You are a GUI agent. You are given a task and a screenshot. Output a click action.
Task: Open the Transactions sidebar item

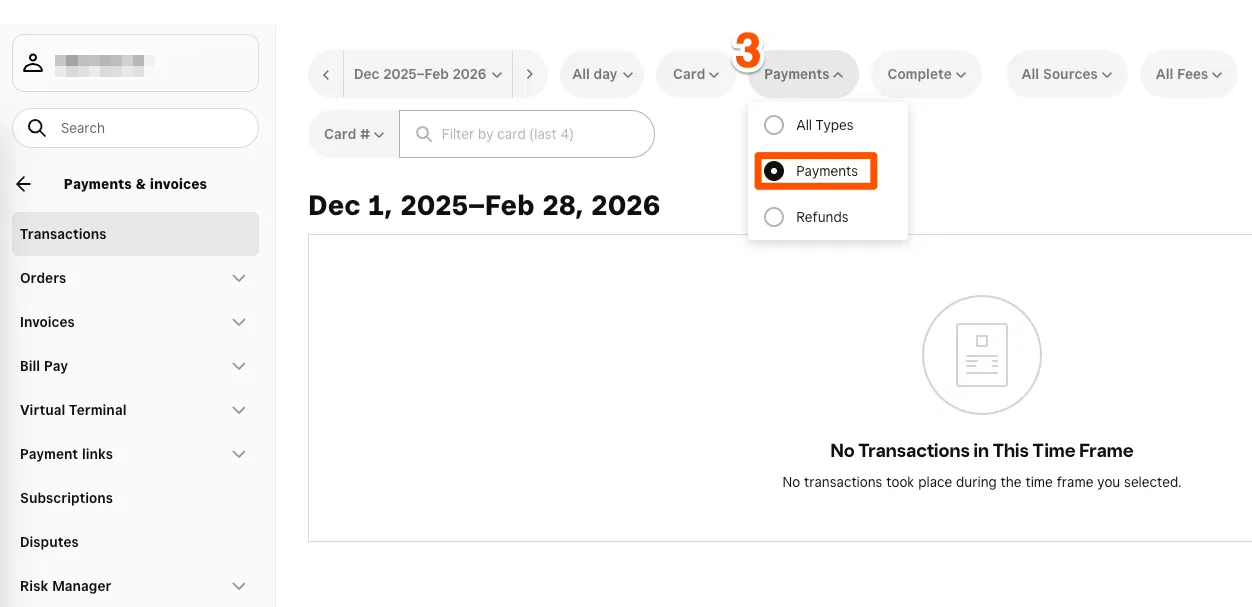tap(63, 234)
